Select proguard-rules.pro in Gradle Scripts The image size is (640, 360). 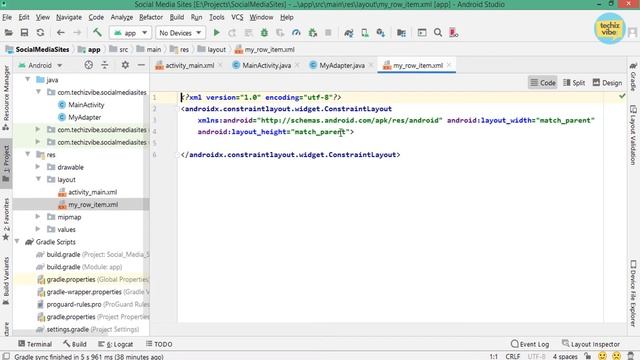74,304
